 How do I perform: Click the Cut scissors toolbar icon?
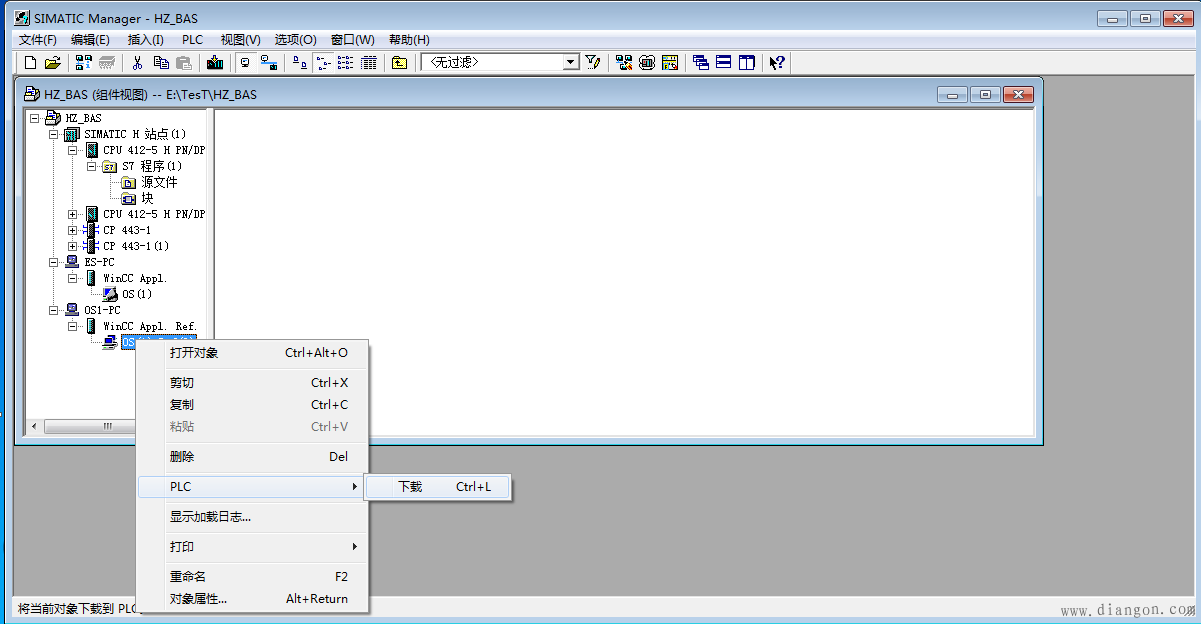(x=138, y=62)
